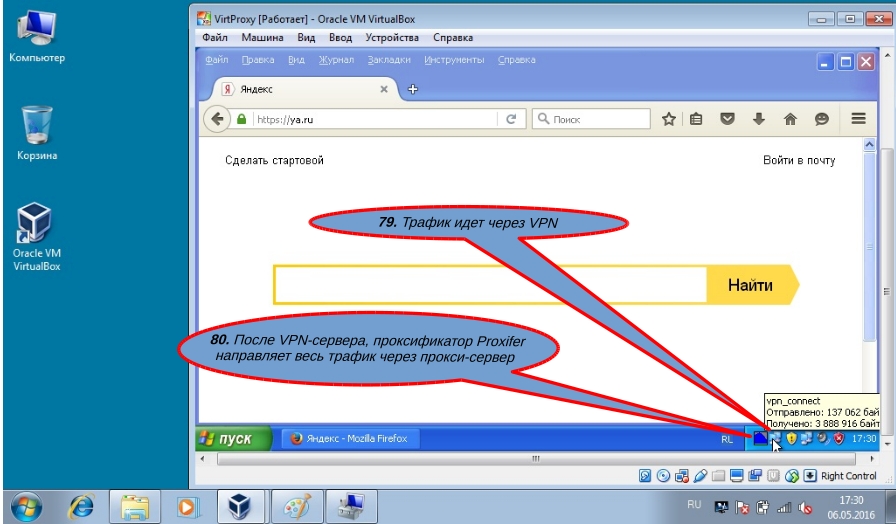Click VirtualBox CPU virtualization chip icon
This screenshot has height=524, width=896.
[773, 475]
